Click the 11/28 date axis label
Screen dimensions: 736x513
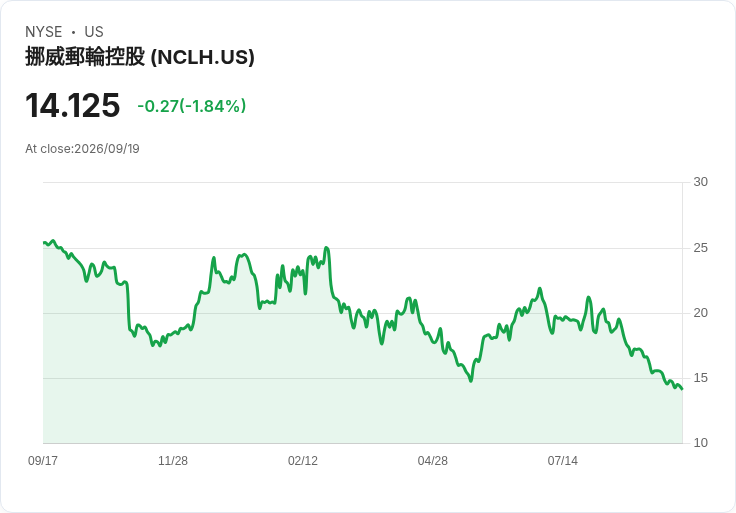(173, 460)
